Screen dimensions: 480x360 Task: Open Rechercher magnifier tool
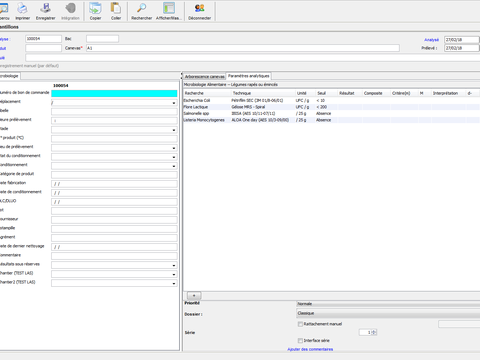tap(141, 8)
